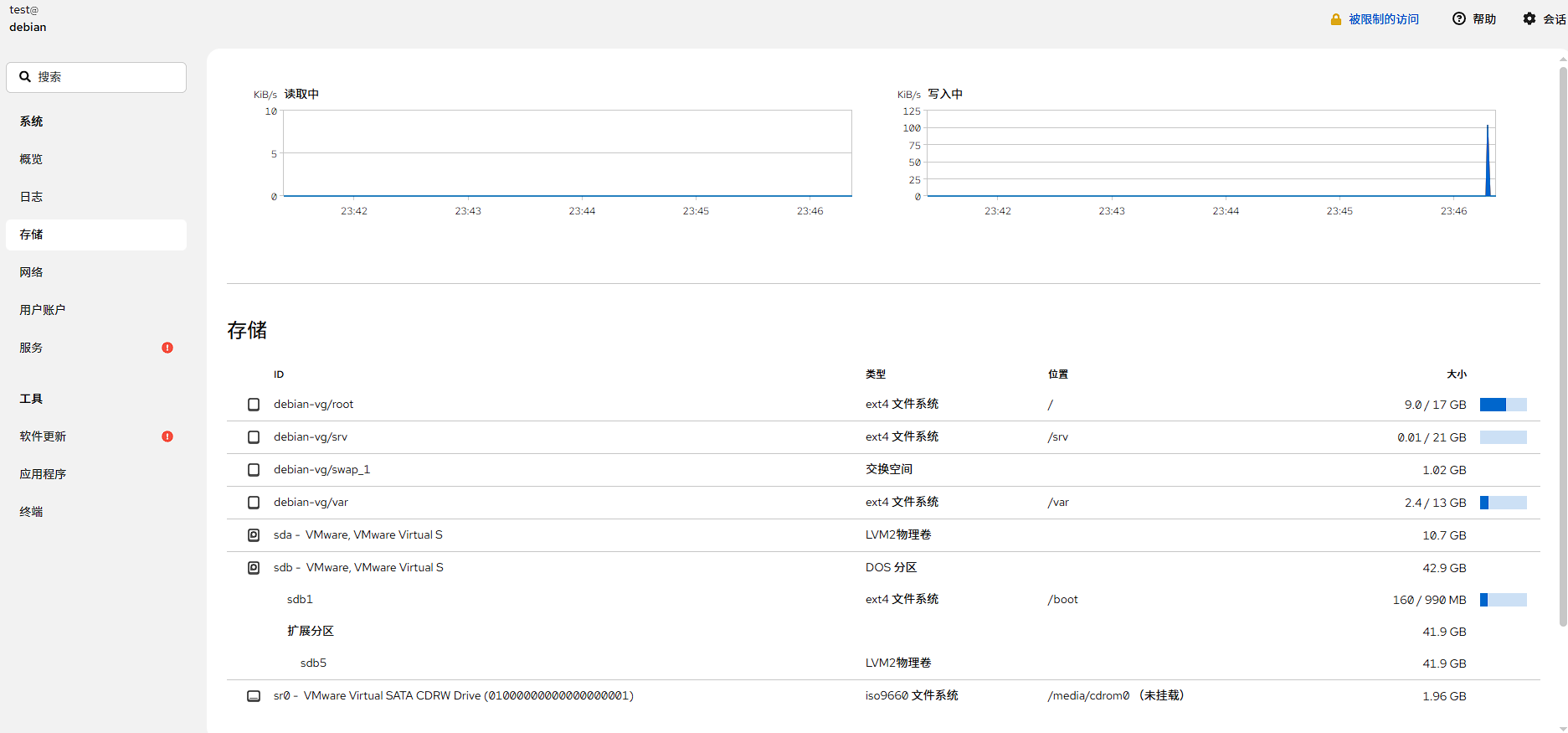Click the debian-vg/root volume icon
Viewport: 1568px width, 733px height.
point(254,405)
